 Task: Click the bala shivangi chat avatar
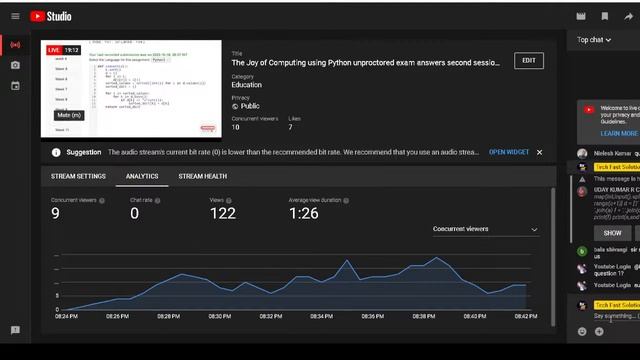tap(582, 251)
